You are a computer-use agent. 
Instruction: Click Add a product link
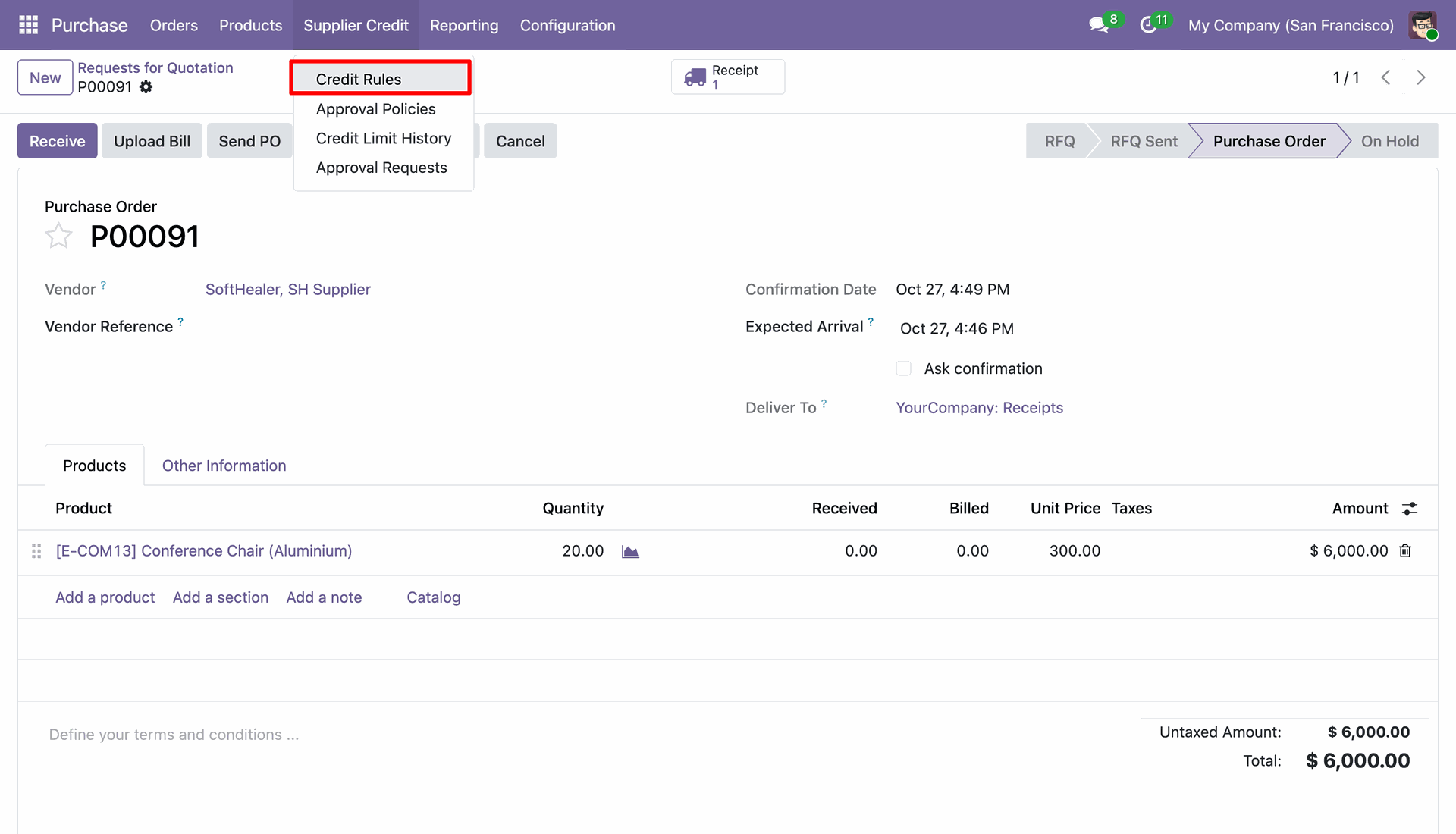pyautogui.click(x=105, y=597)
